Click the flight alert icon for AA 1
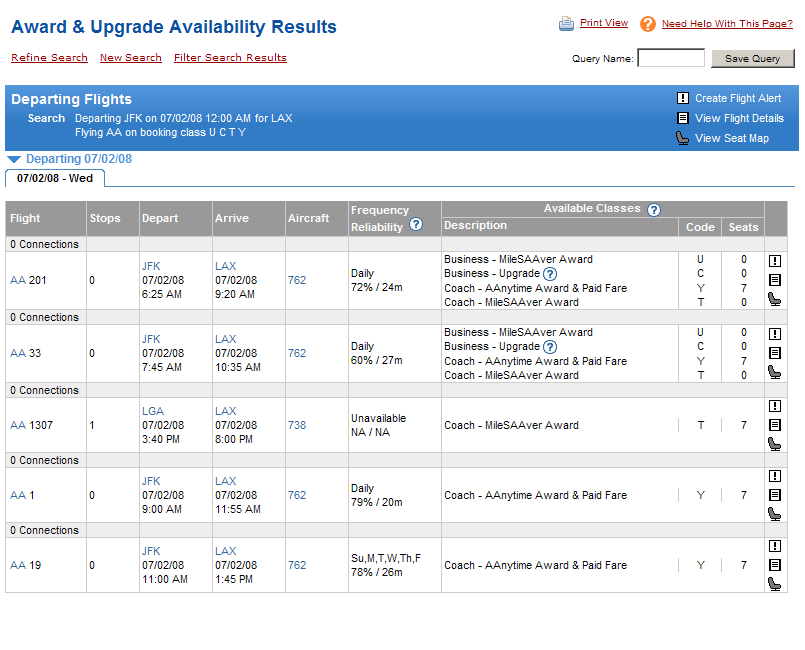The width and height of the screenshot is (805, 650). pos(775,476)
